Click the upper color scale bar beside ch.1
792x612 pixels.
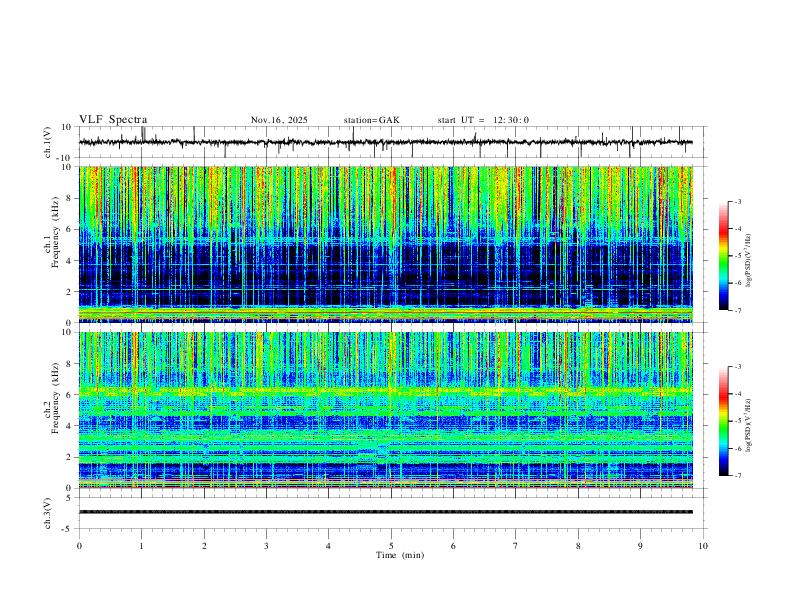click(724, 256)
